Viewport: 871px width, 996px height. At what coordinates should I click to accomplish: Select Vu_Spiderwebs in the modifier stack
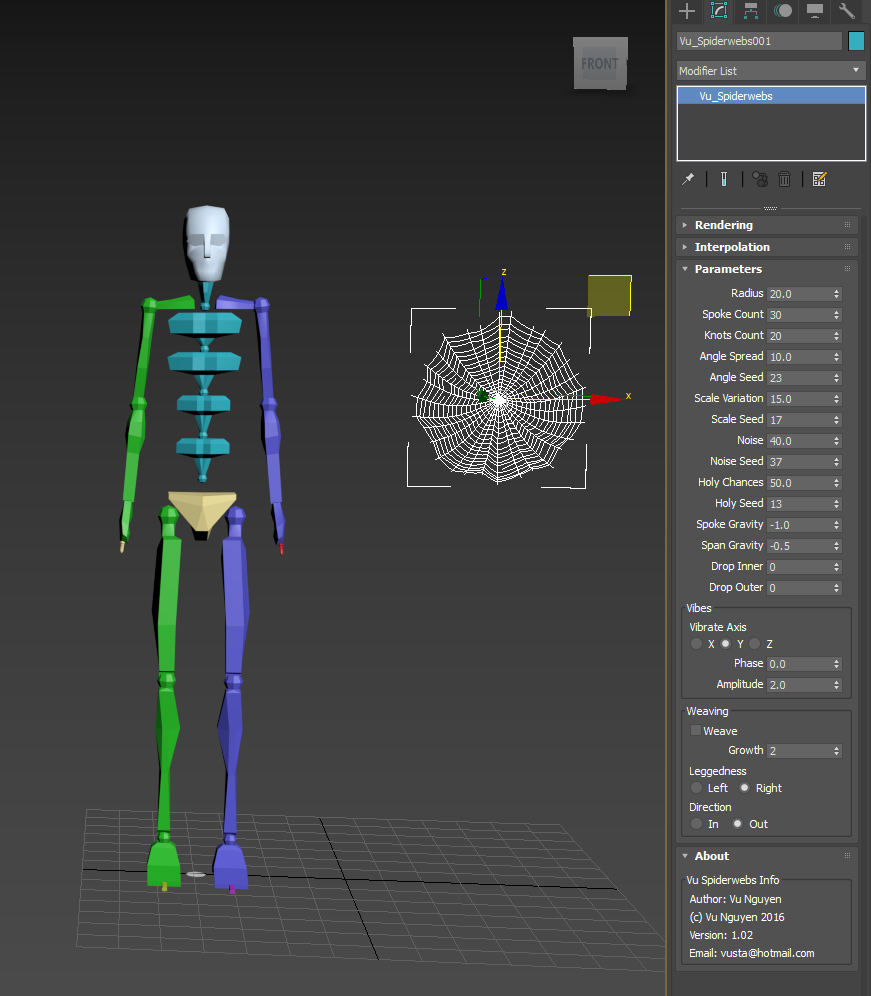(x=736, y=96)
